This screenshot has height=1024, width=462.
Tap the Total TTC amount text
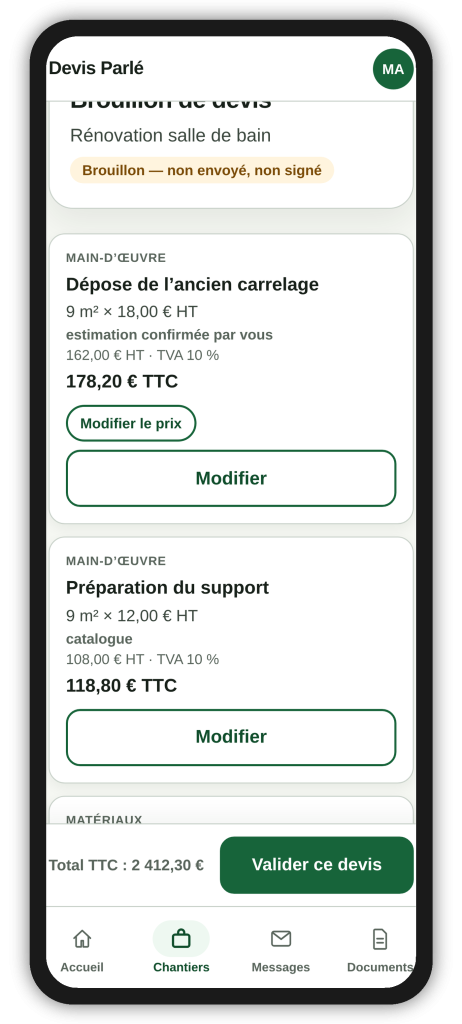126,865
